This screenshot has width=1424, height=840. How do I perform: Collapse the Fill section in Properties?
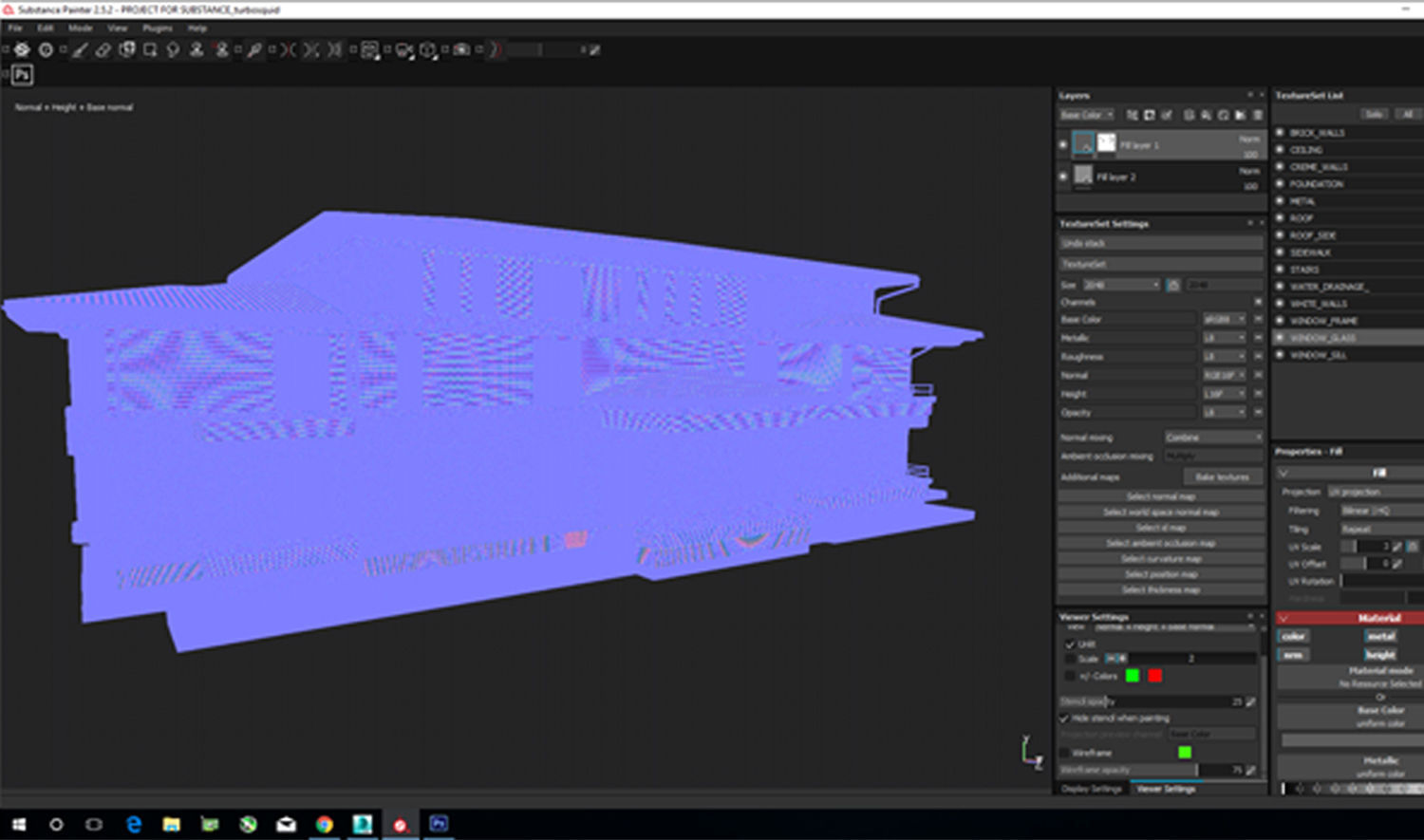tap(1283, 473)
